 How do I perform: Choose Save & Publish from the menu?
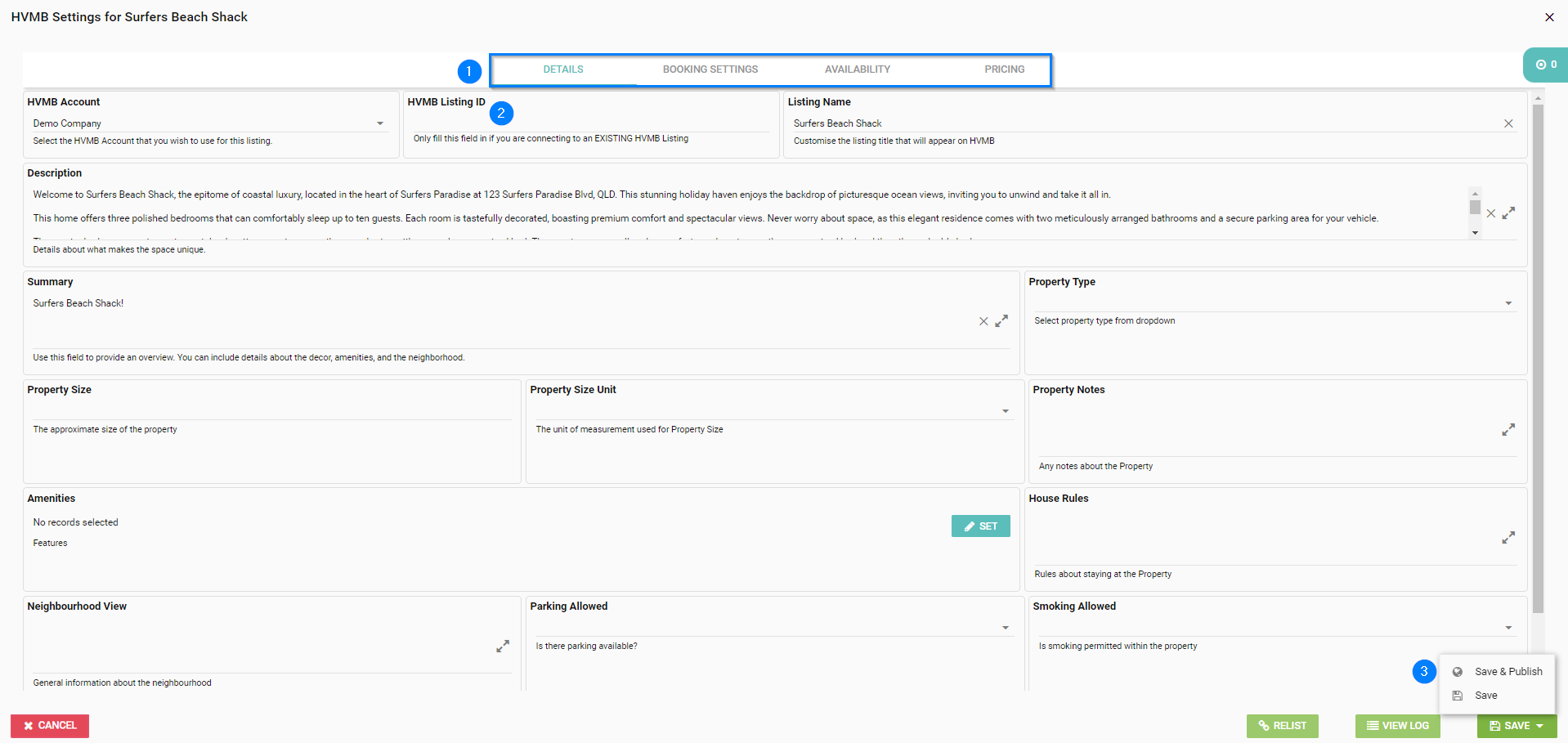point(1508,672)
